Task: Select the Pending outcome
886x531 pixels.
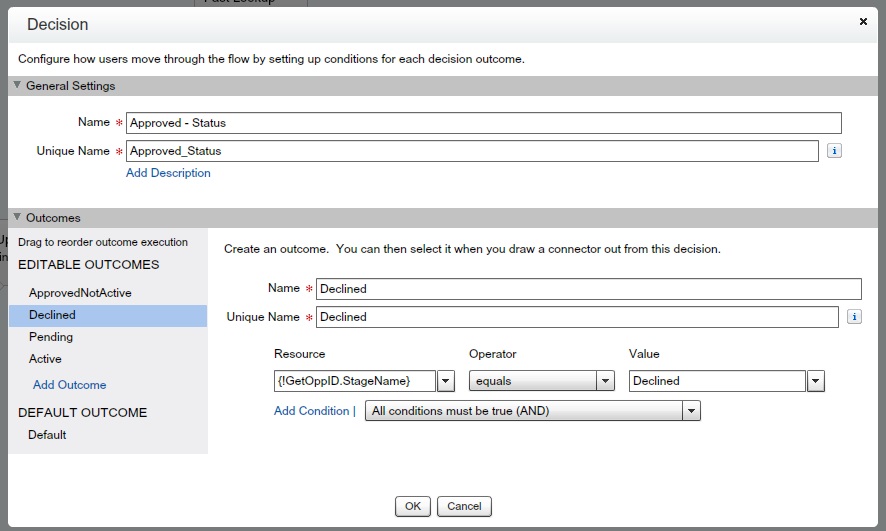Action: pos(51,337)
